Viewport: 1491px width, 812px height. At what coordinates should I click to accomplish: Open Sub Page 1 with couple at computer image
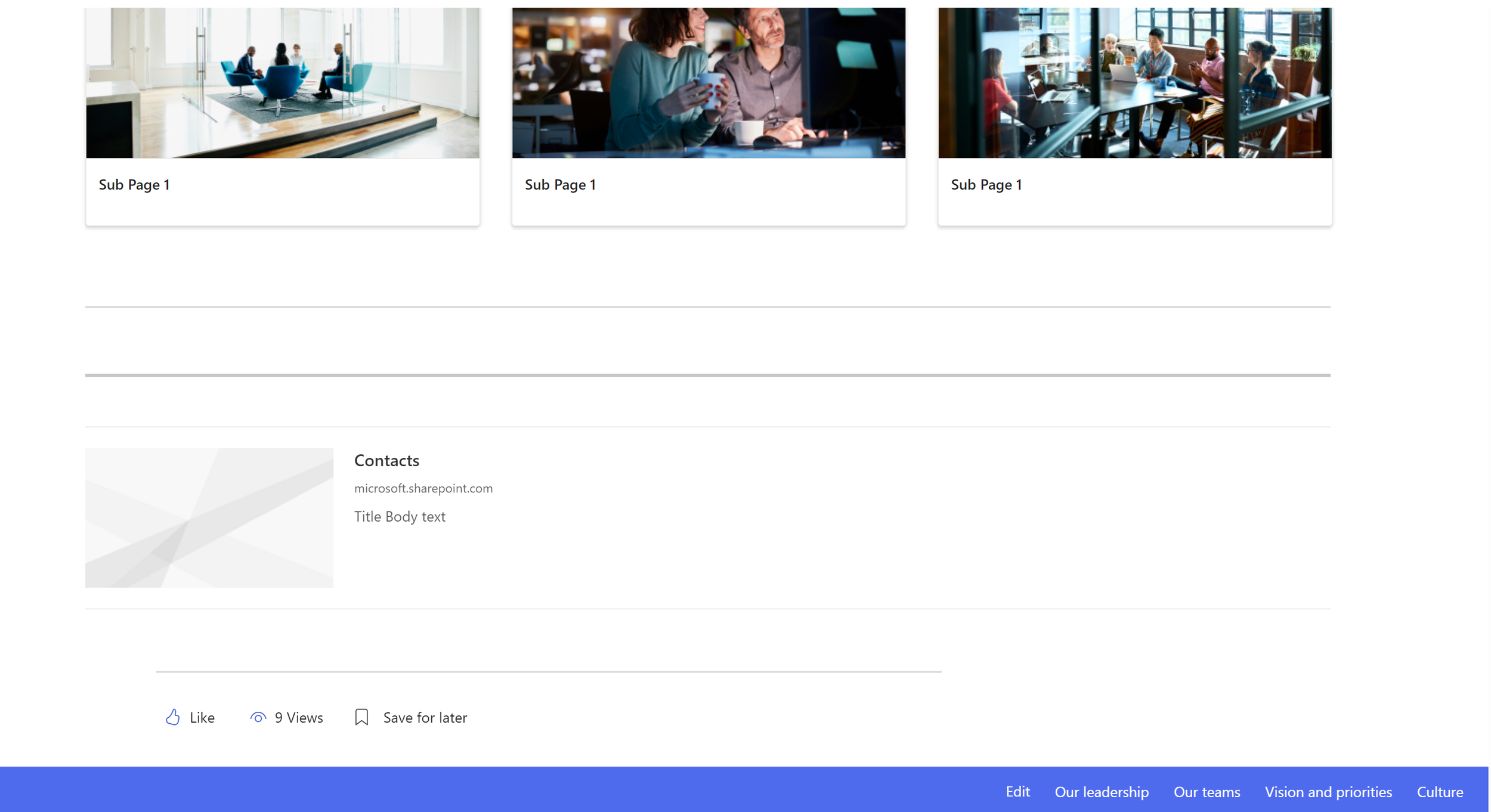click(x=708, y=82)
